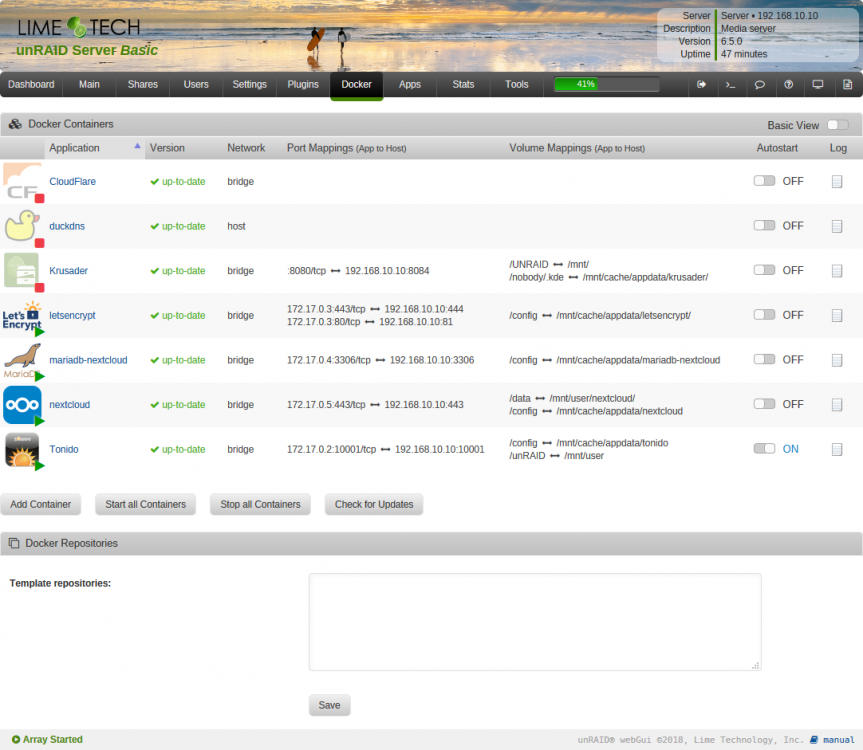Open the Apps tab

[x=410, y=84]
